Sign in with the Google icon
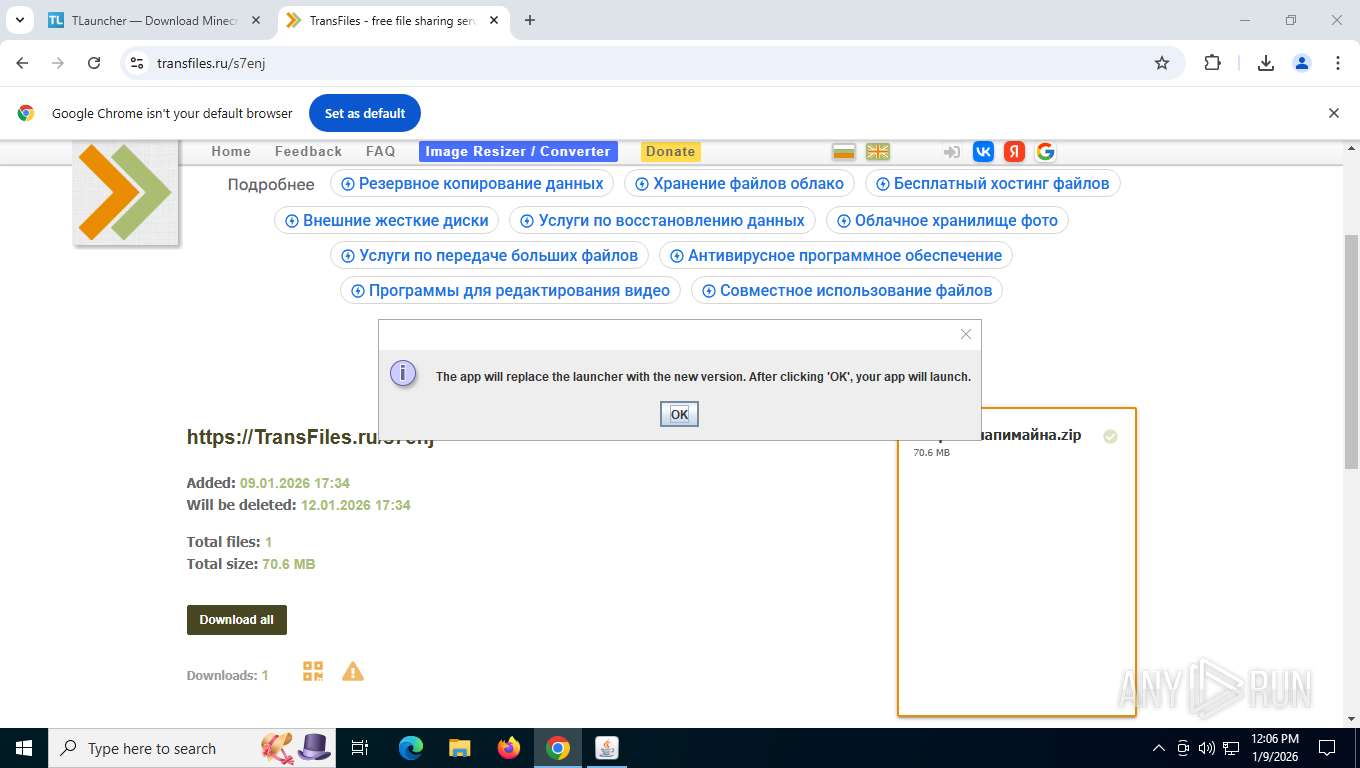This screenshot has width=1360, height=768. coord(1045,151)
